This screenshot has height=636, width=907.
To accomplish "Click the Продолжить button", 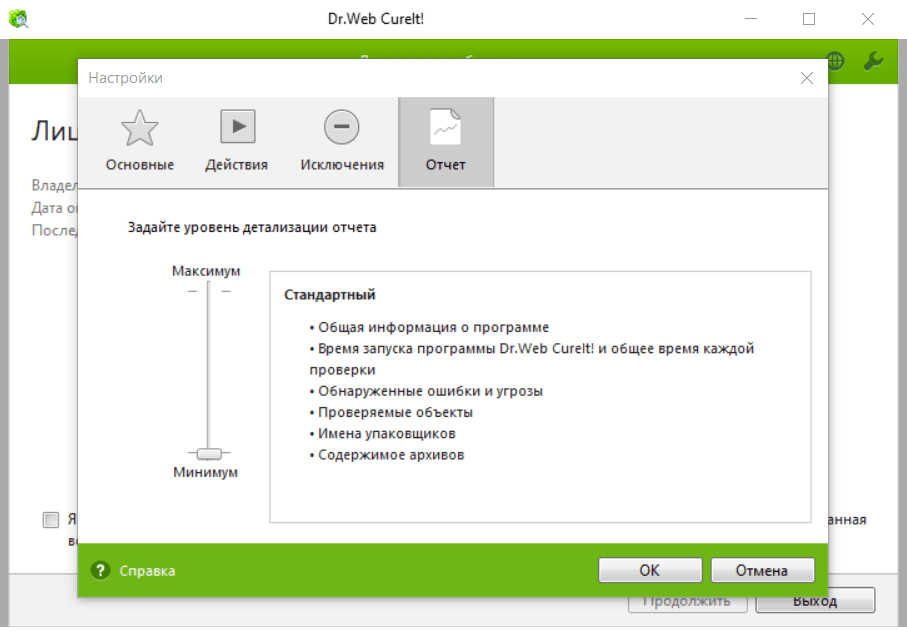I will point(687,601).
